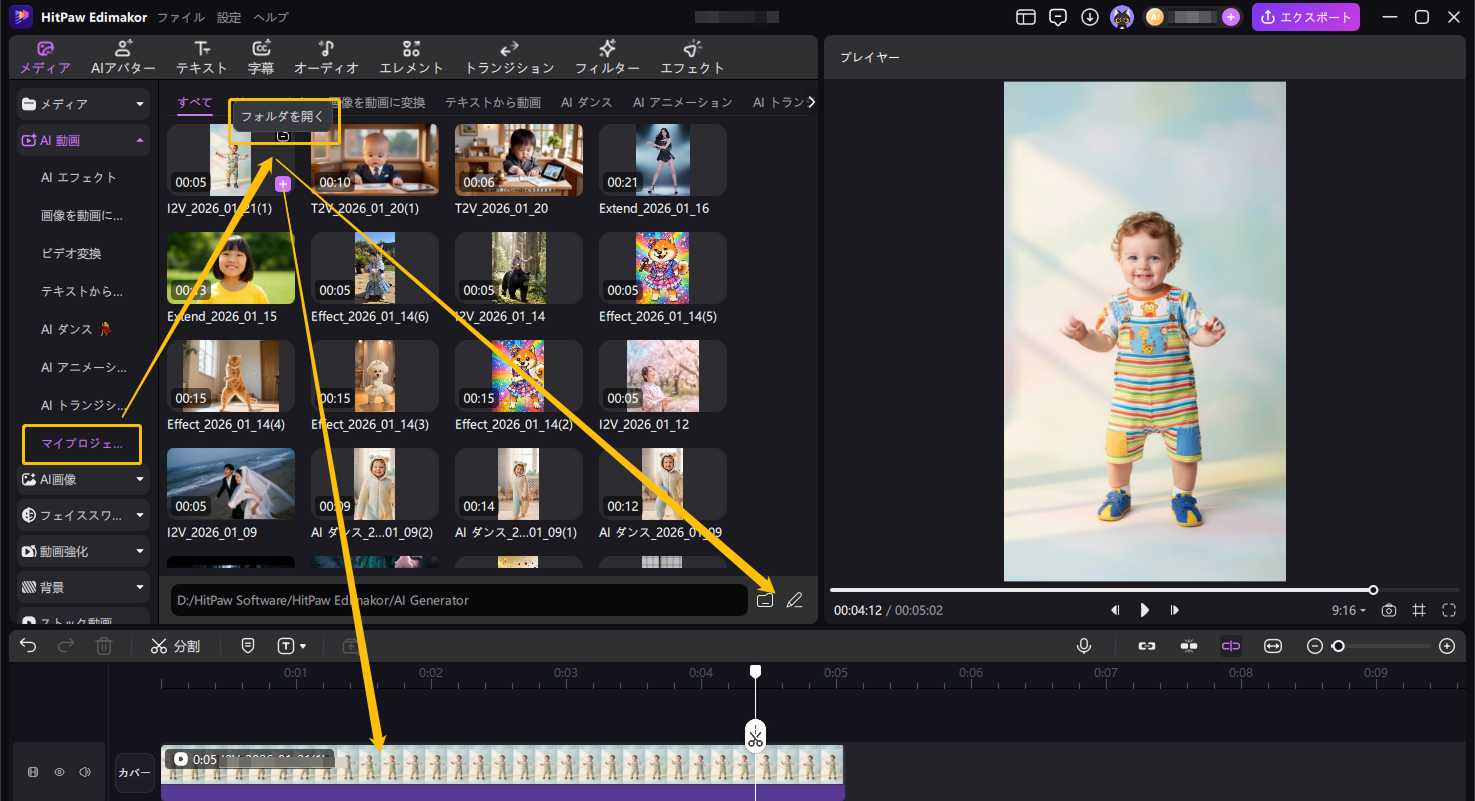Screen dimensions: 1475x801
Task: Open the 9:16 aspect ratio dropdown
Action: click(x=1348, y=610)
